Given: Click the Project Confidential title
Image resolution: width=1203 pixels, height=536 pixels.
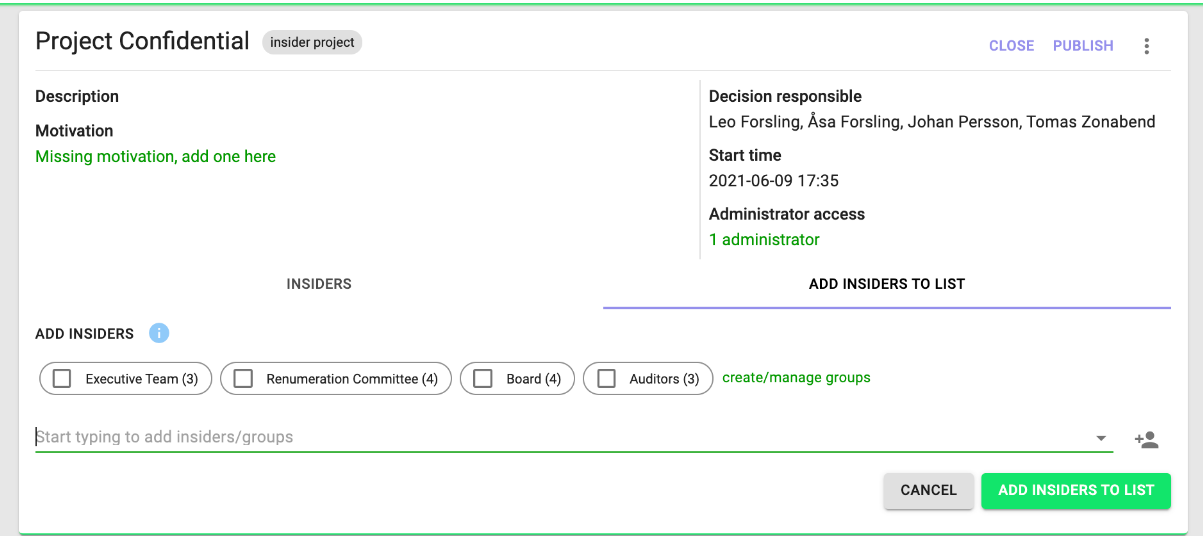Looking at the screenshot, I should tap(142, 41).
